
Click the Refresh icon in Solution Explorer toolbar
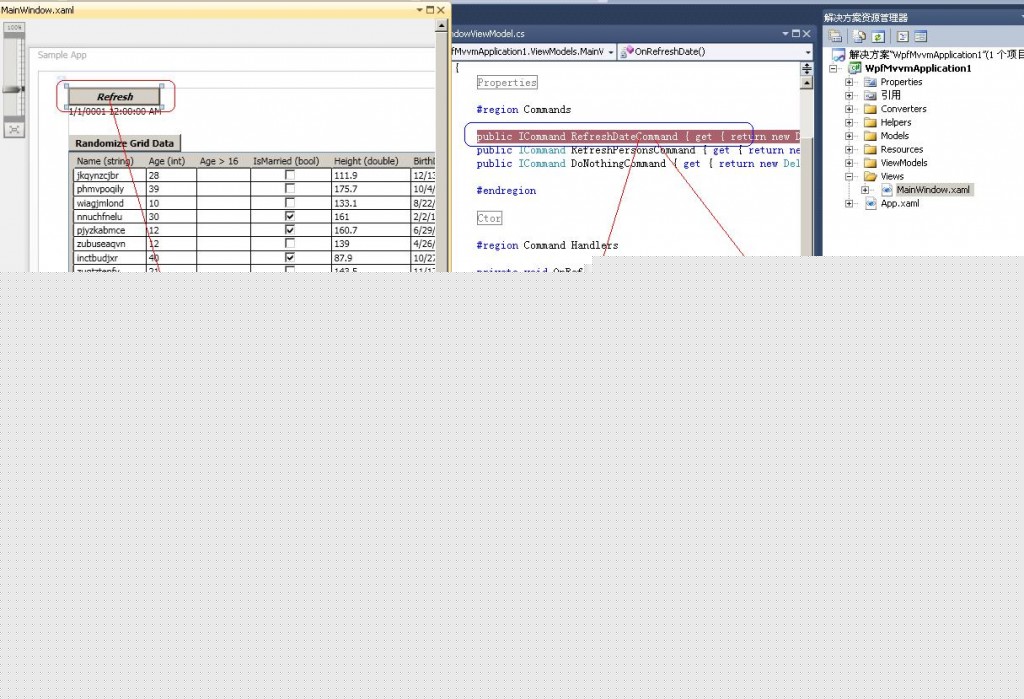coord(878,36)
